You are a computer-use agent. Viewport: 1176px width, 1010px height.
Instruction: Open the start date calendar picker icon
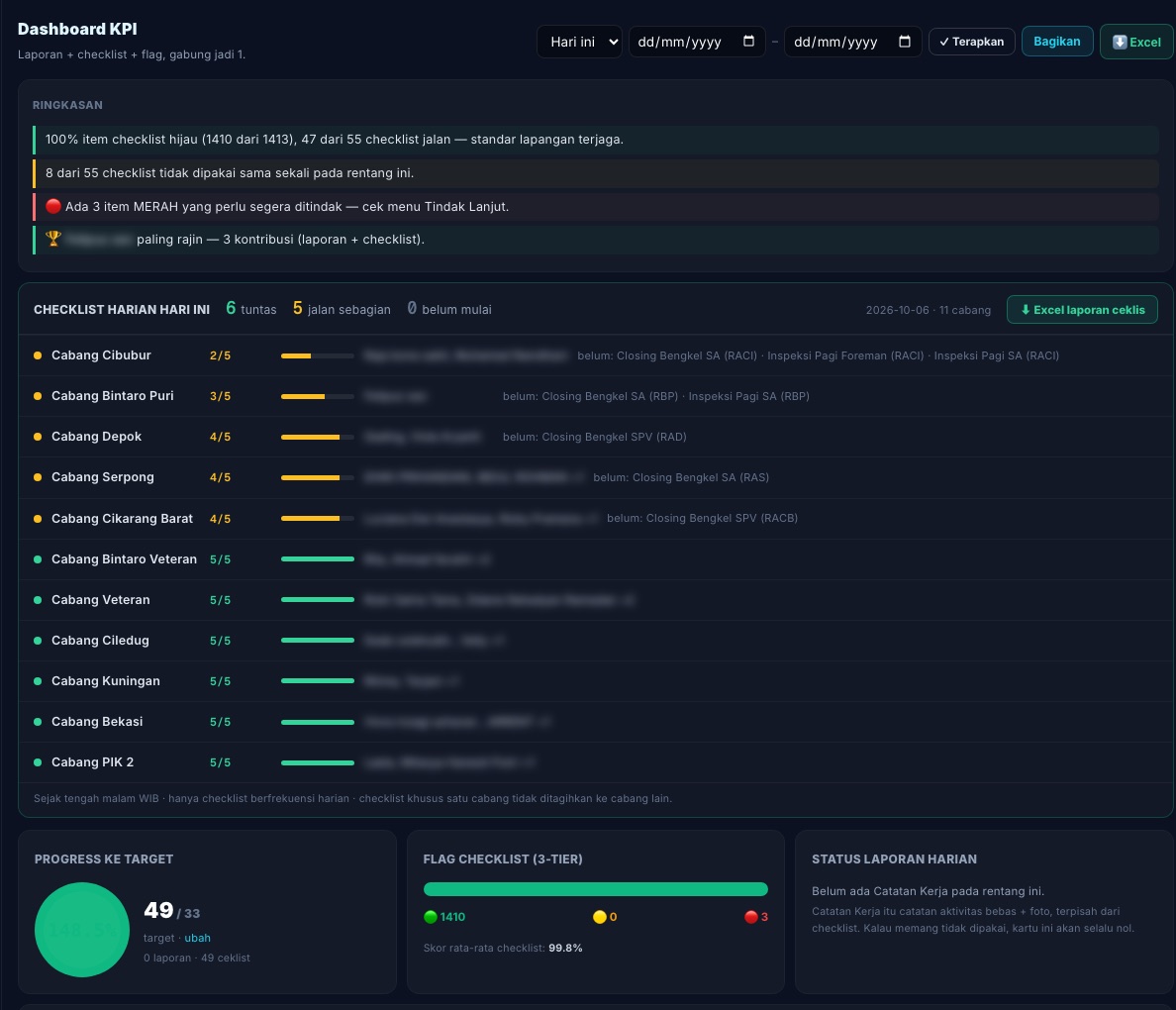click(748, 42)
